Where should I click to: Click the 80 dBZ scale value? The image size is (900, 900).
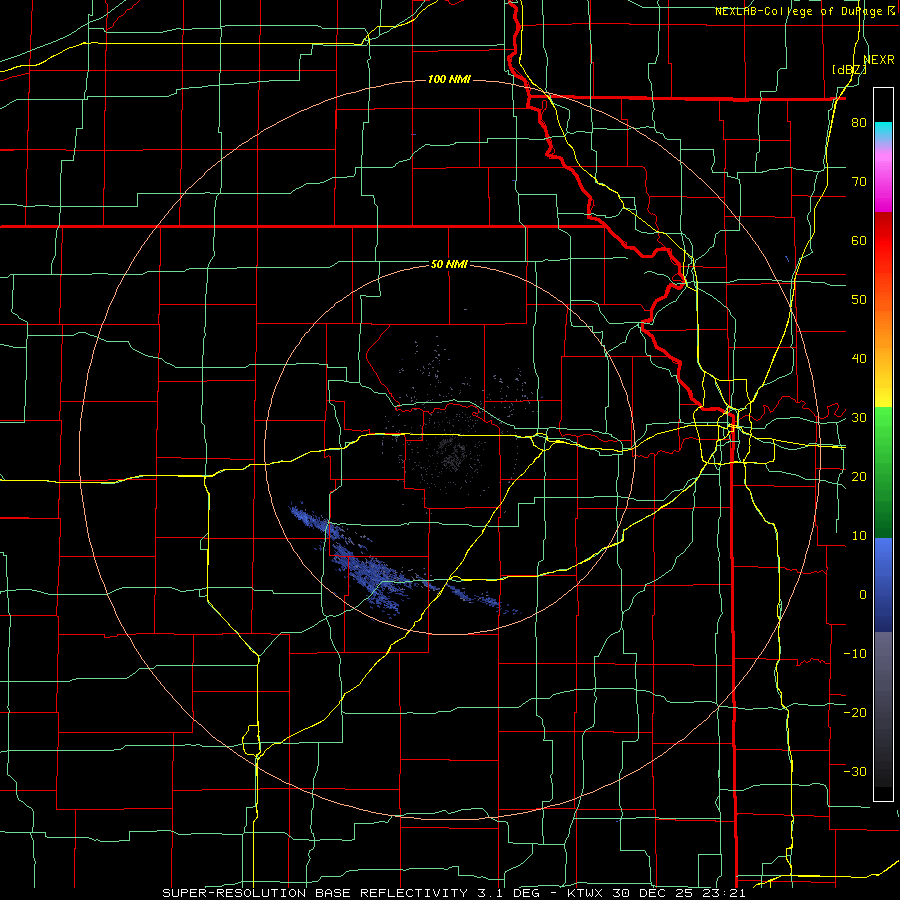(859, 123)
